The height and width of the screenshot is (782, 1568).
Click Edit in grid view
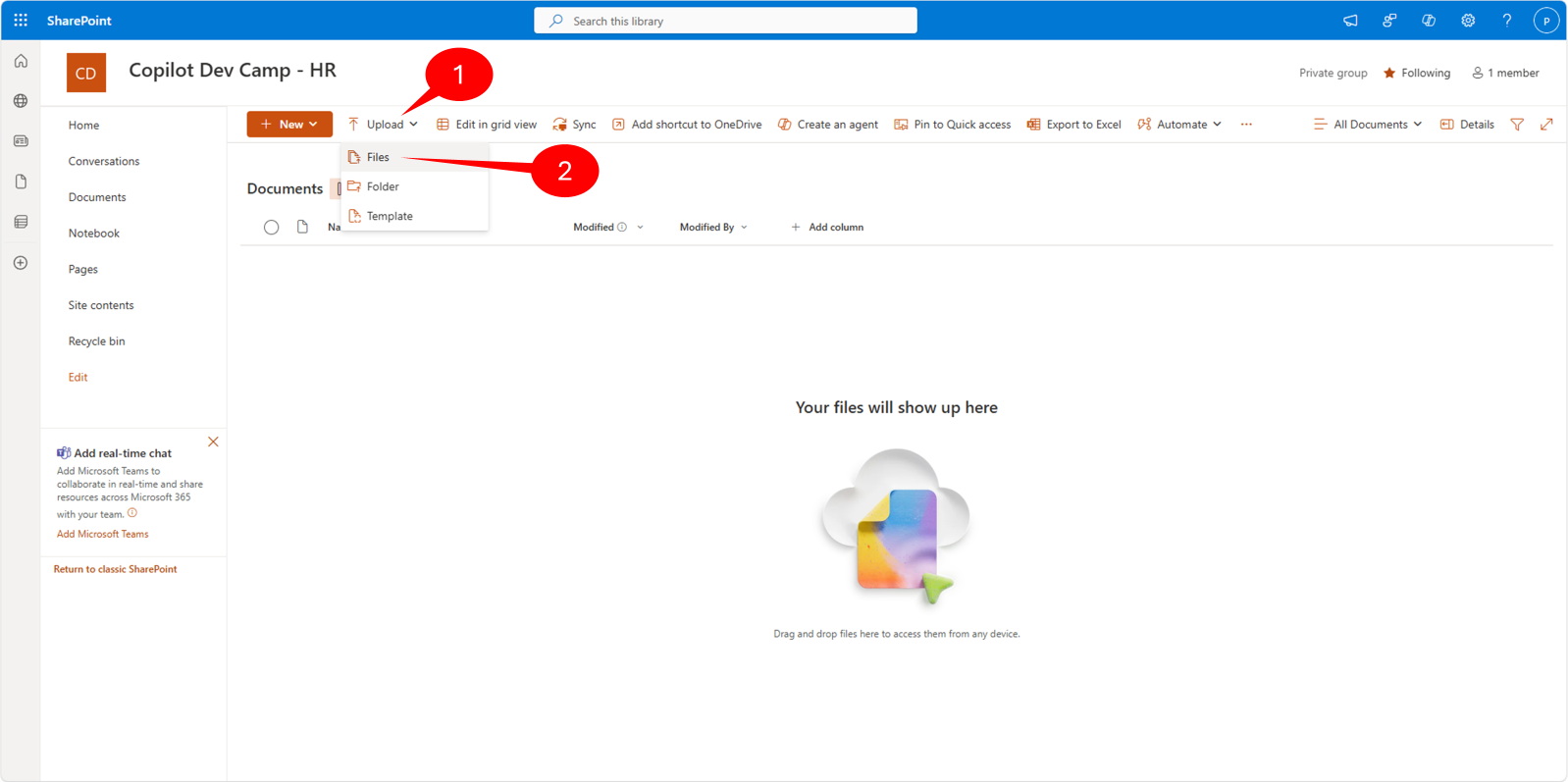487,125
